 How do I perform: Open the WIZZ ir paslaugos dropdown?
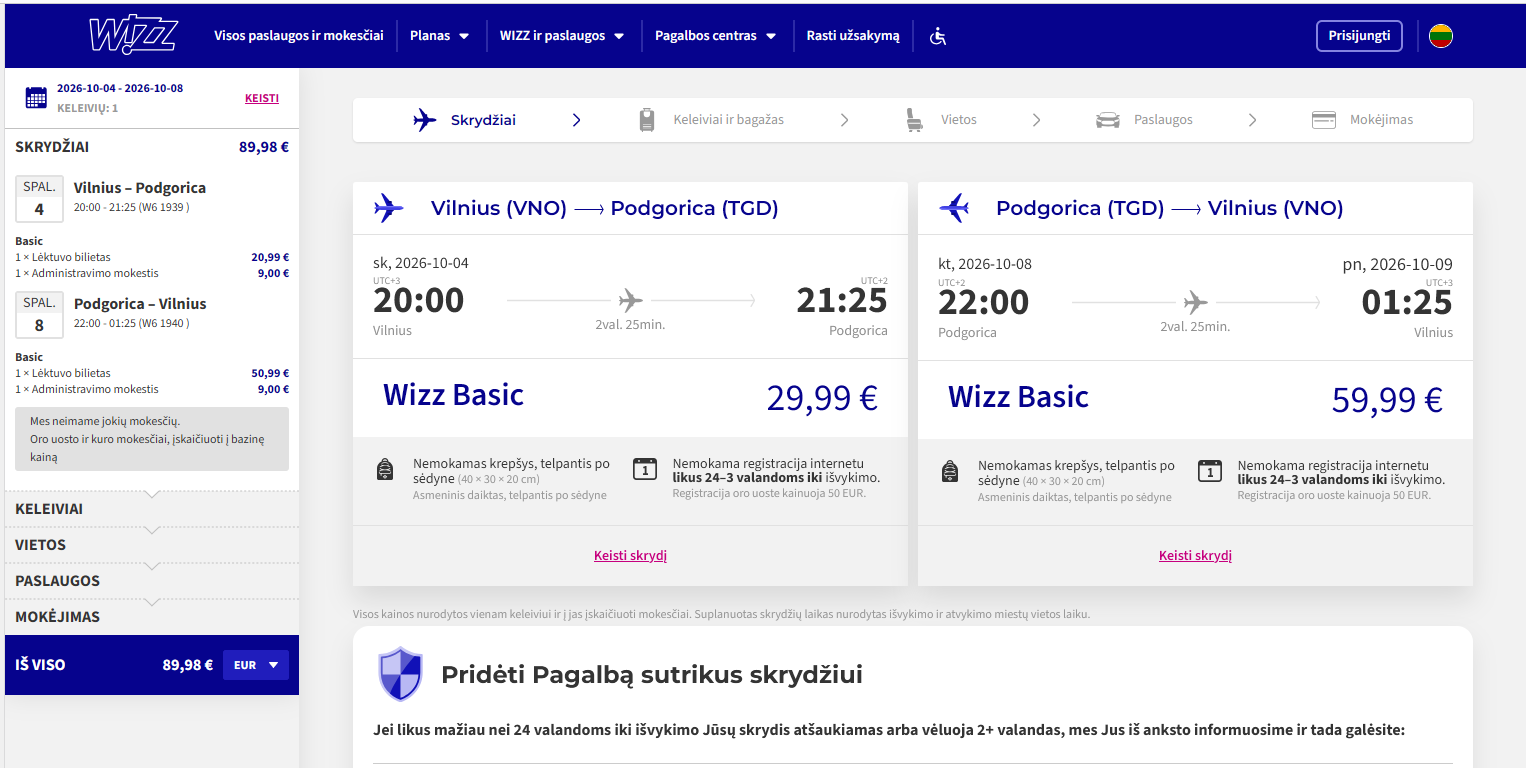tap(562, 36)
